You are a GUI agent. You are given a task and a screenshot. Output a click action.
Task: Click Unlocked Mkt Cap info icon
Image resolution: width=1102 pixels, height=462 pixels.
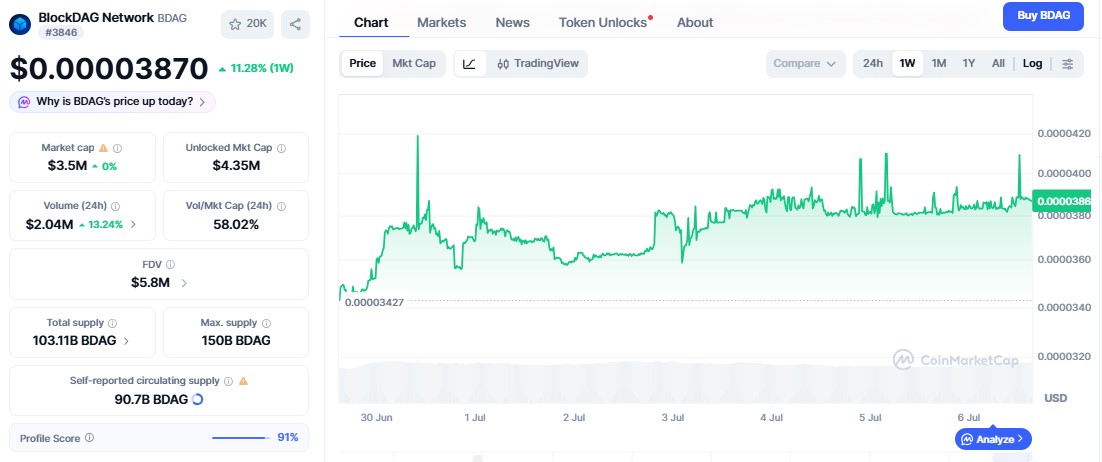pyautogui.click(x=281, y=148)
